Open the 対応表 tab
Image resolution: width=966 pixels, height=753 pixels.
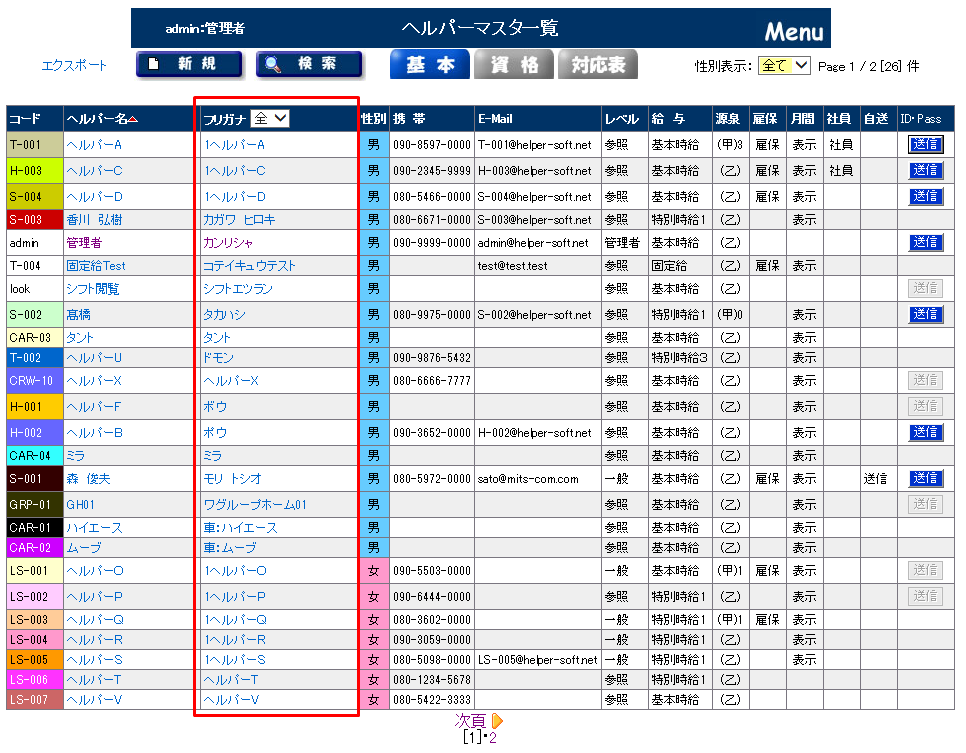click(598, 65)
